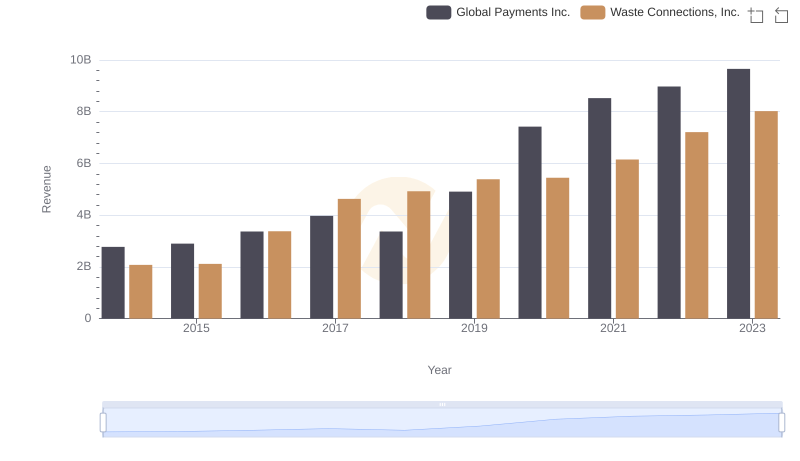Click the 2019 x-axis label
Image resolution: width=800 pixels, height=461 pixels.
[x=474, y=328]
